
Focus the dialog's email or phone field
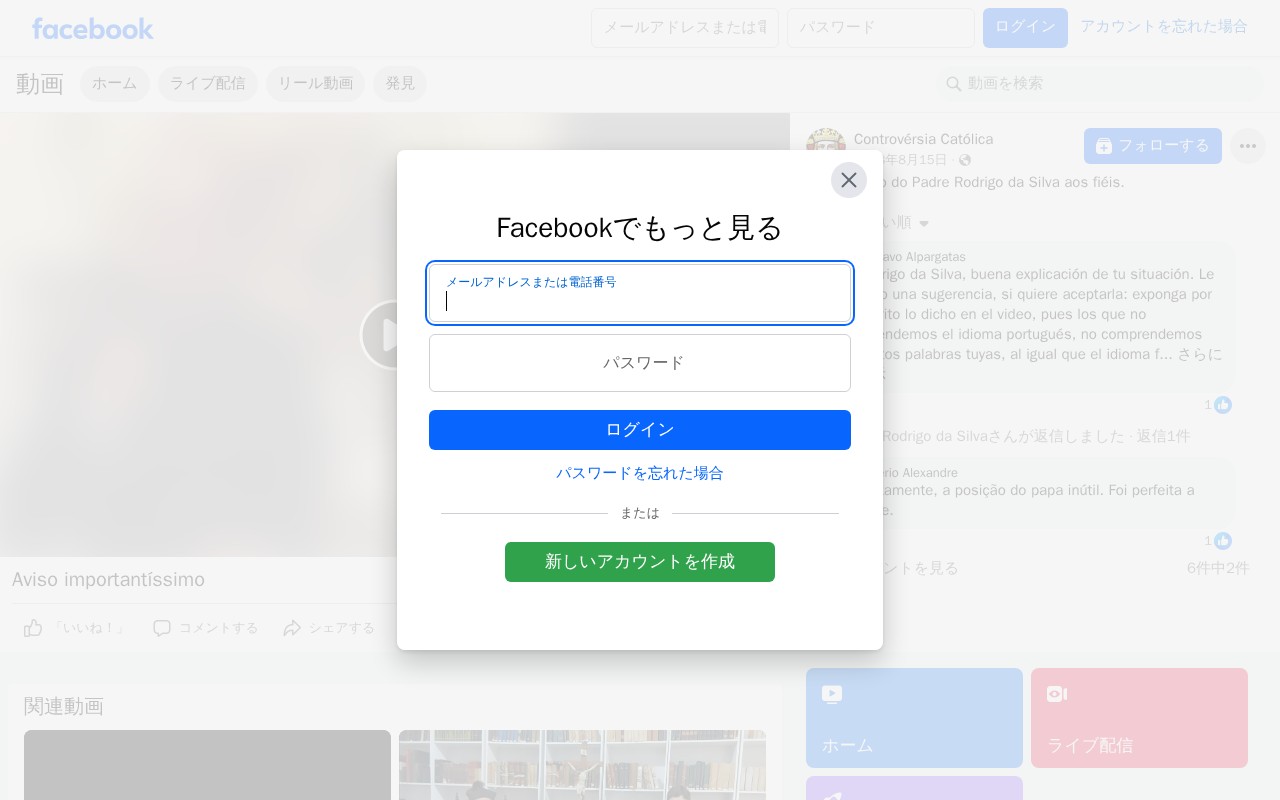640,293
